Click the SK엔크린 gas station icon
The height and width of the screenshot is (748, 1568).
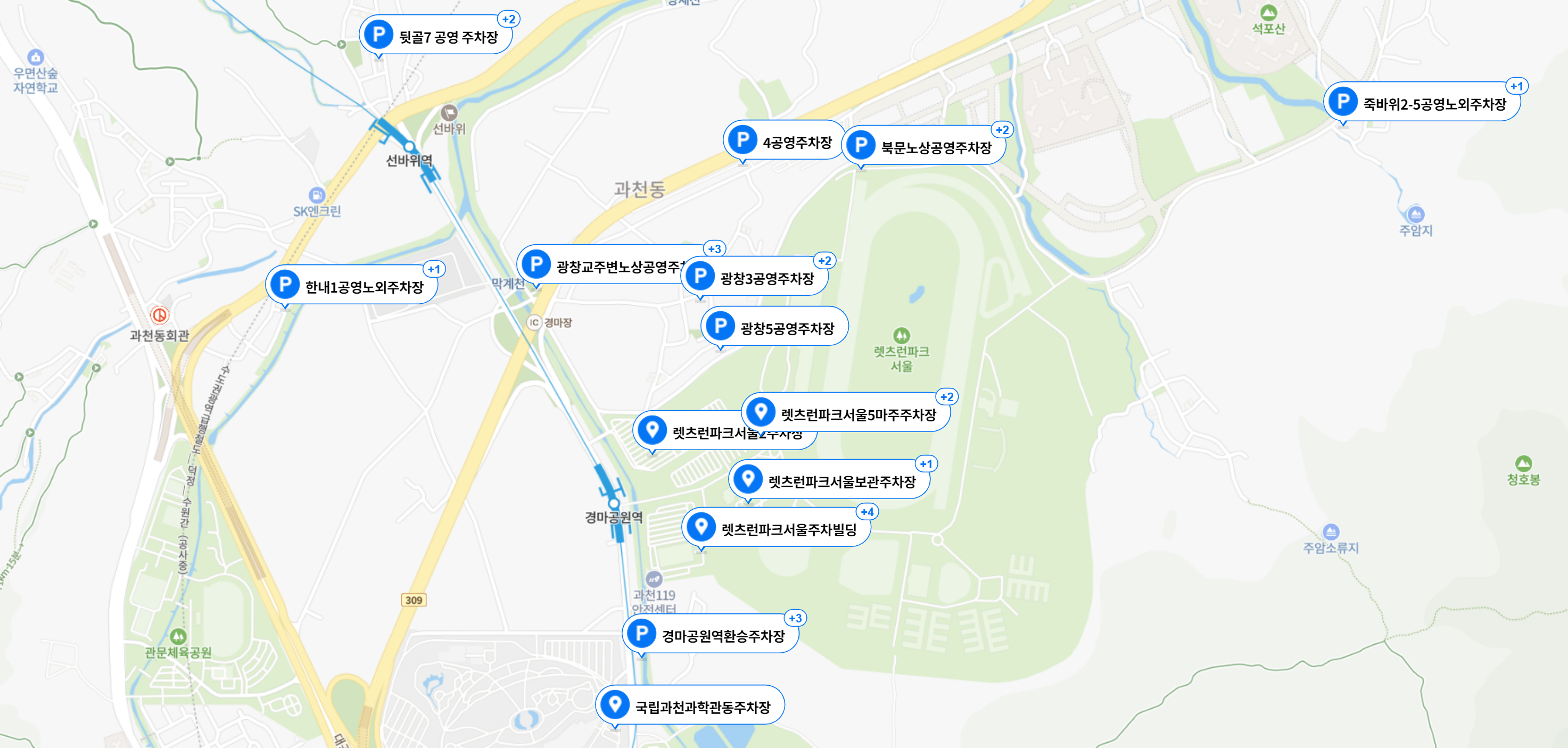[x=317, y=195]
